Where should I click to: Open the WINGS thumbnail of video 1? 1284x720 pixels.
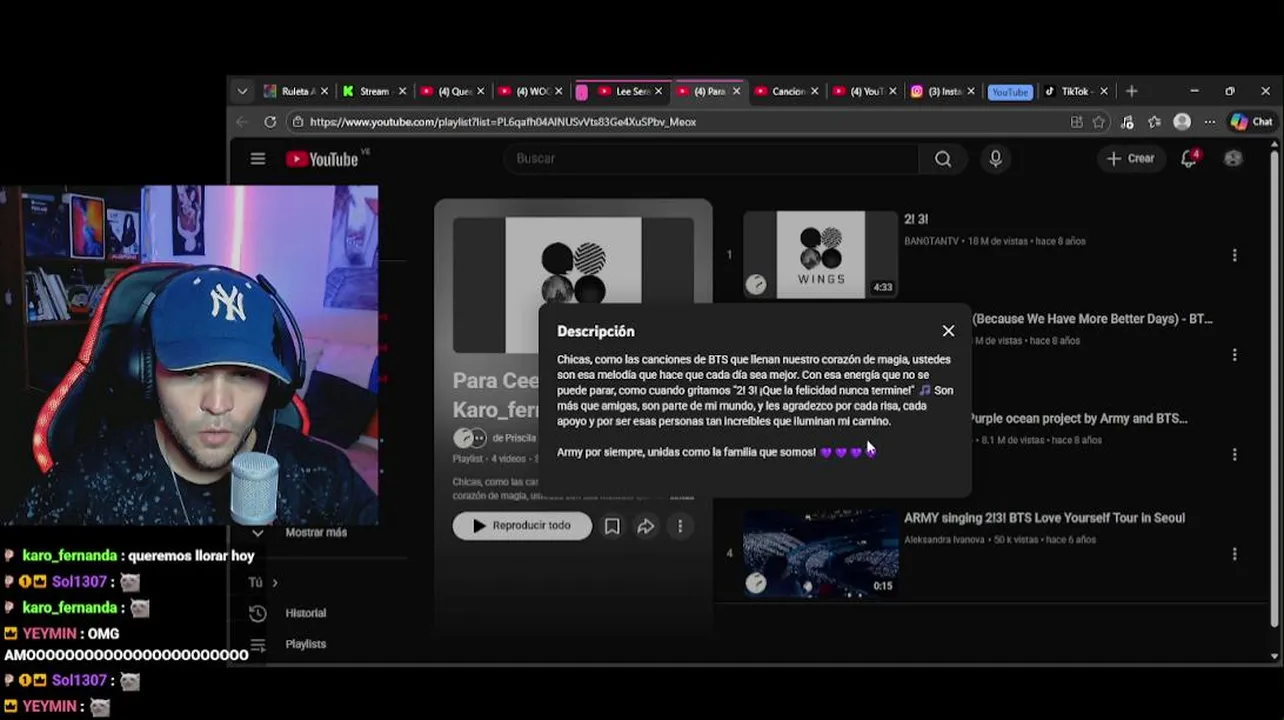tap(820, 254)
